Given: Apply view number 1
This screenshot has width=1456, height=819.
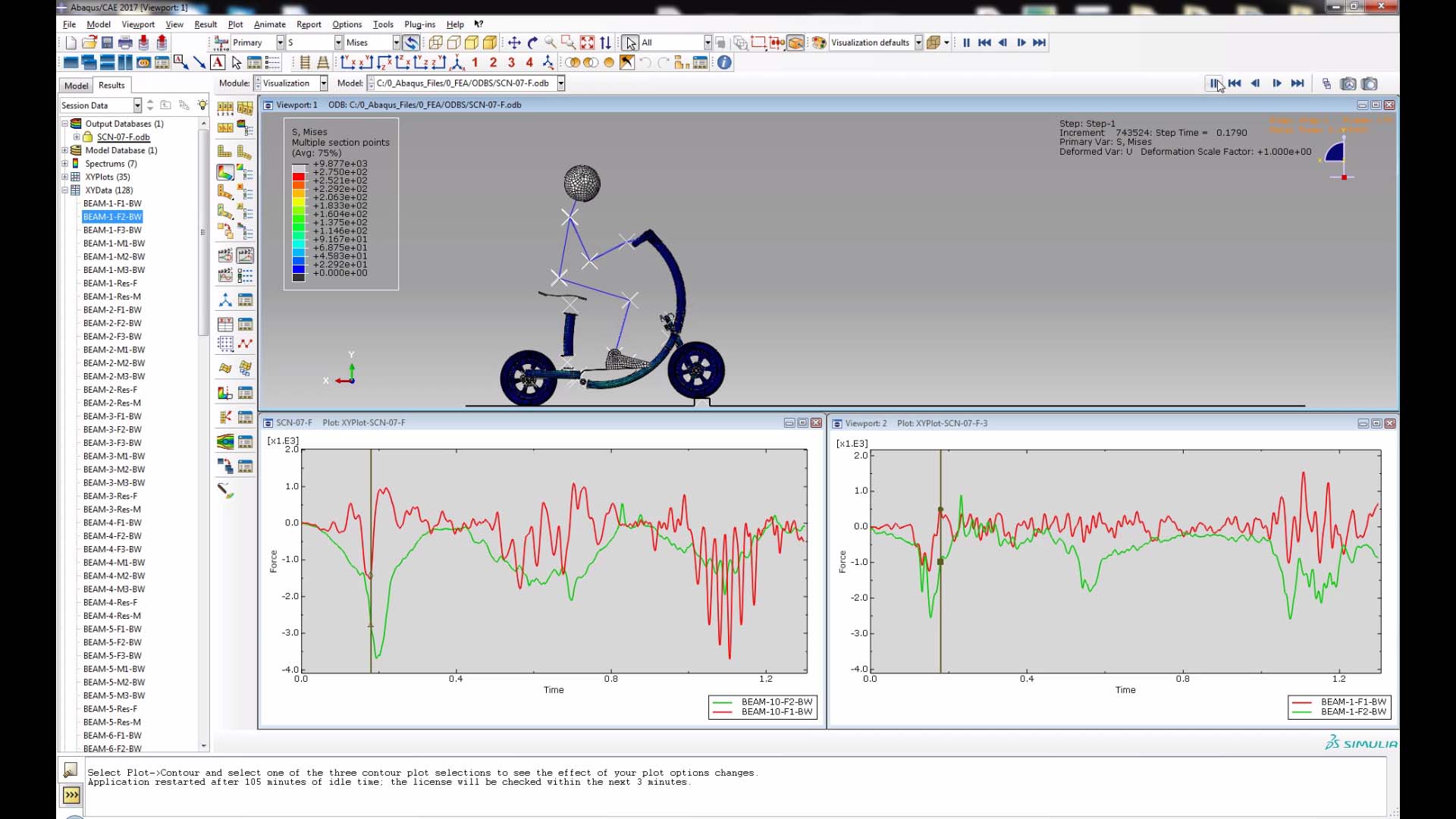Looking at the screenshot, I should pyautogui.click(x=475, y=63).
